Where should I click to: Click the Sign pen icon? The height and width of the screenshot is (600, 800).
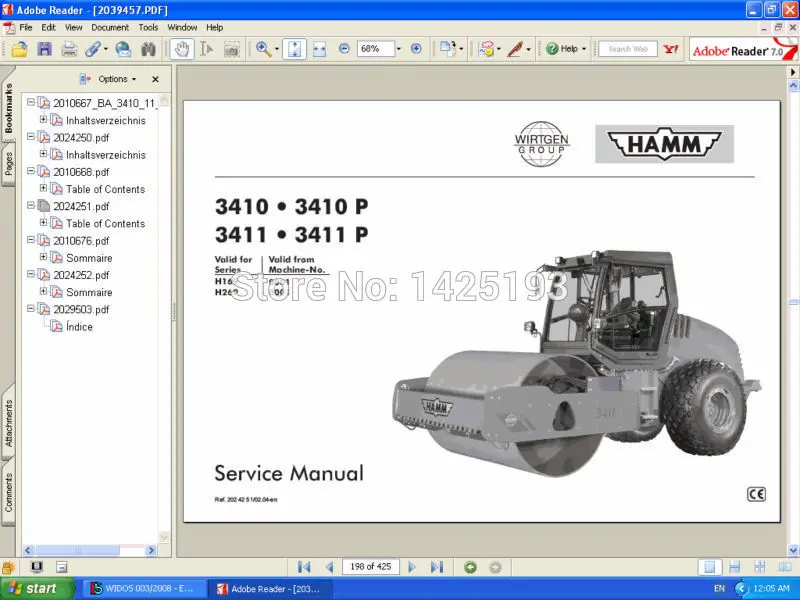515,49
